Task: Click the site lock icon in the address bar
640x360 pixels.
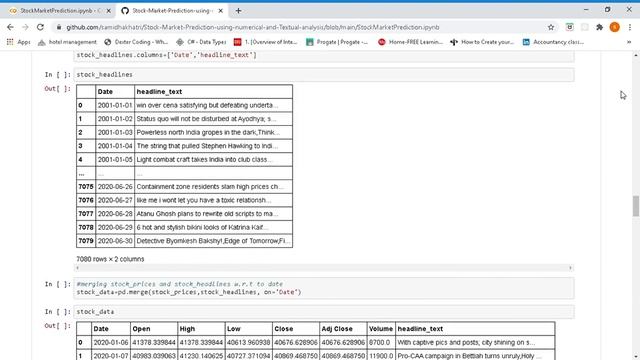Action: pyautogui.click(x=59, y=27)
